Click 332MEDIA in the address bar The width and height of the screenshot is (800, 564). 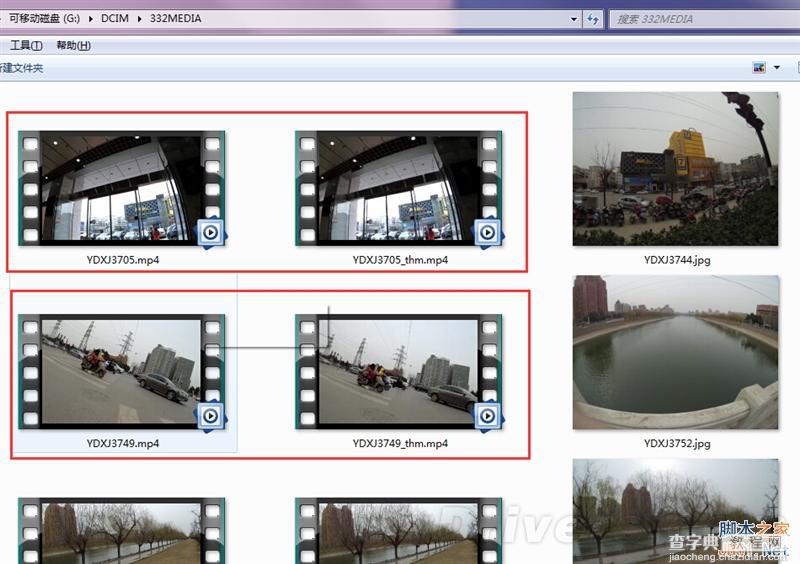pyautogui.click(x=176, y=18)
